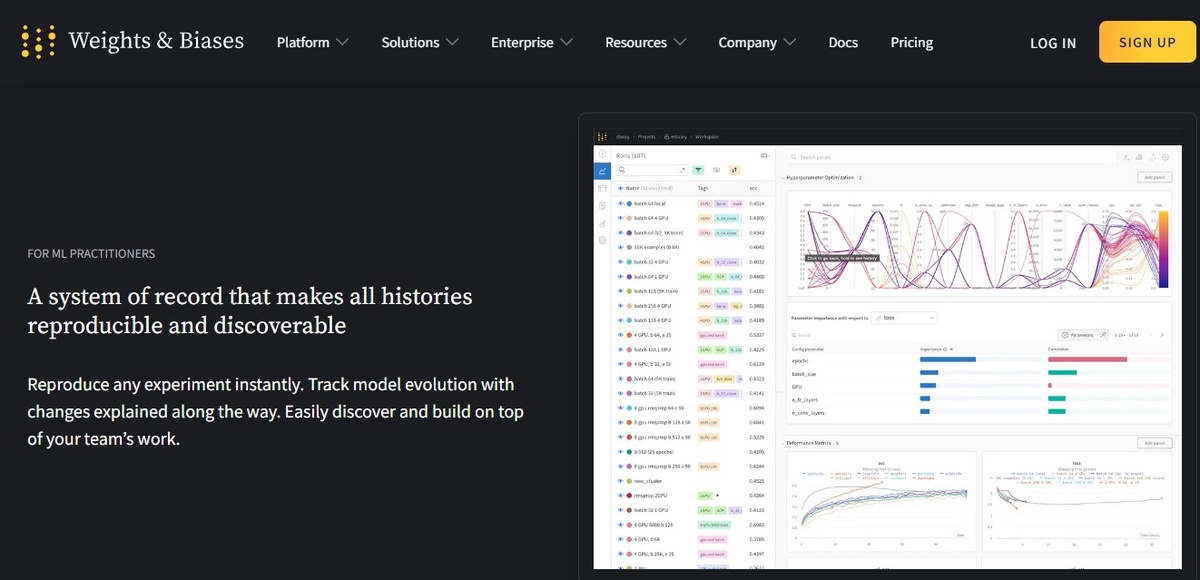
Task: Click the W&B logo in dashboard header
Action: coord(602,135)
